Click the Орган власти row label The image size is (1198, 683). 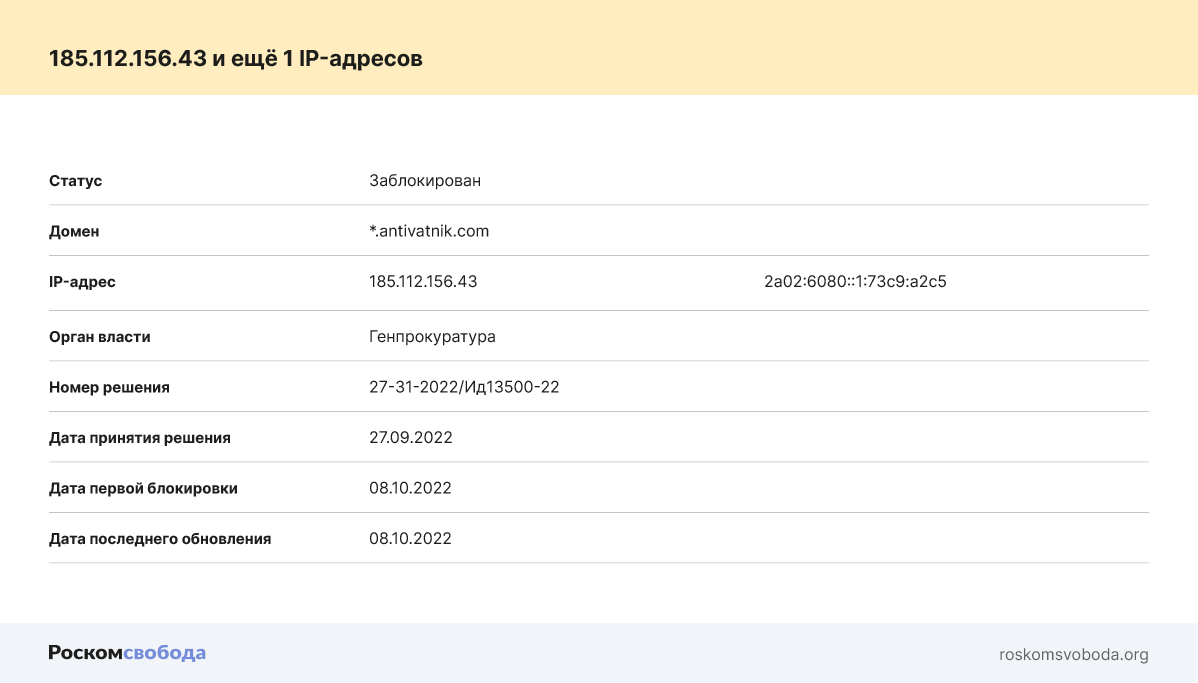click(100, 337)
